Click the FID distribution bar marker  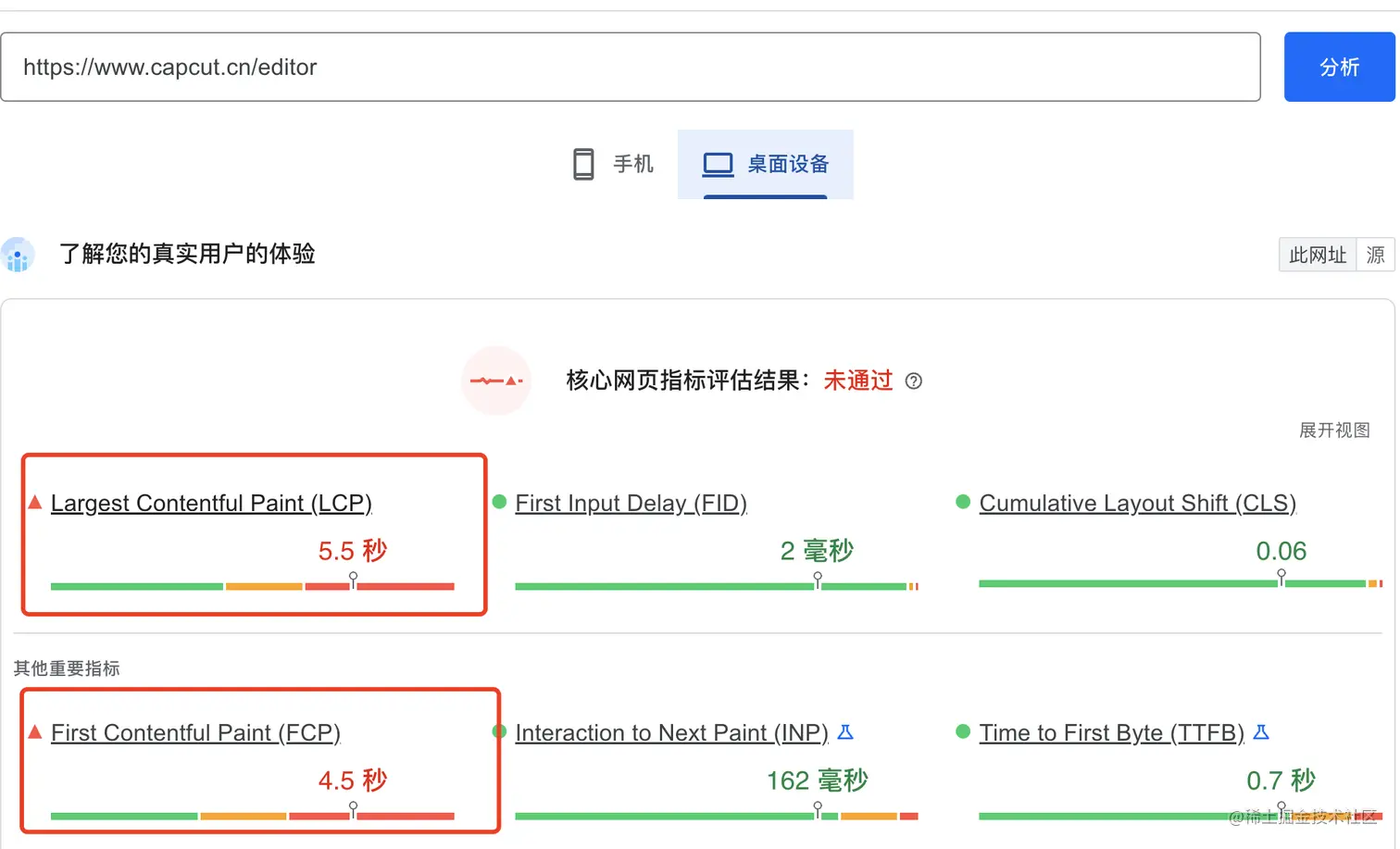pyautogui.click(x=818, y=581)
